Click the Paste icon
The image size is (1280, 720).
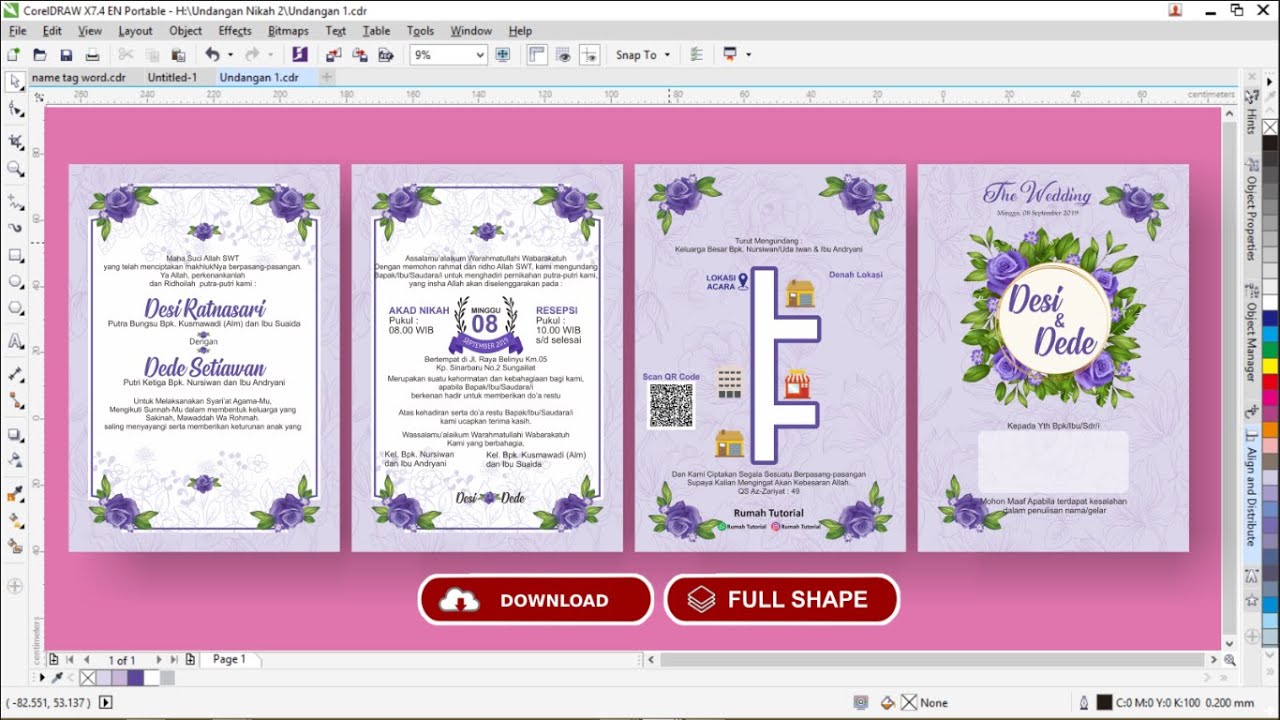[176, 55]
